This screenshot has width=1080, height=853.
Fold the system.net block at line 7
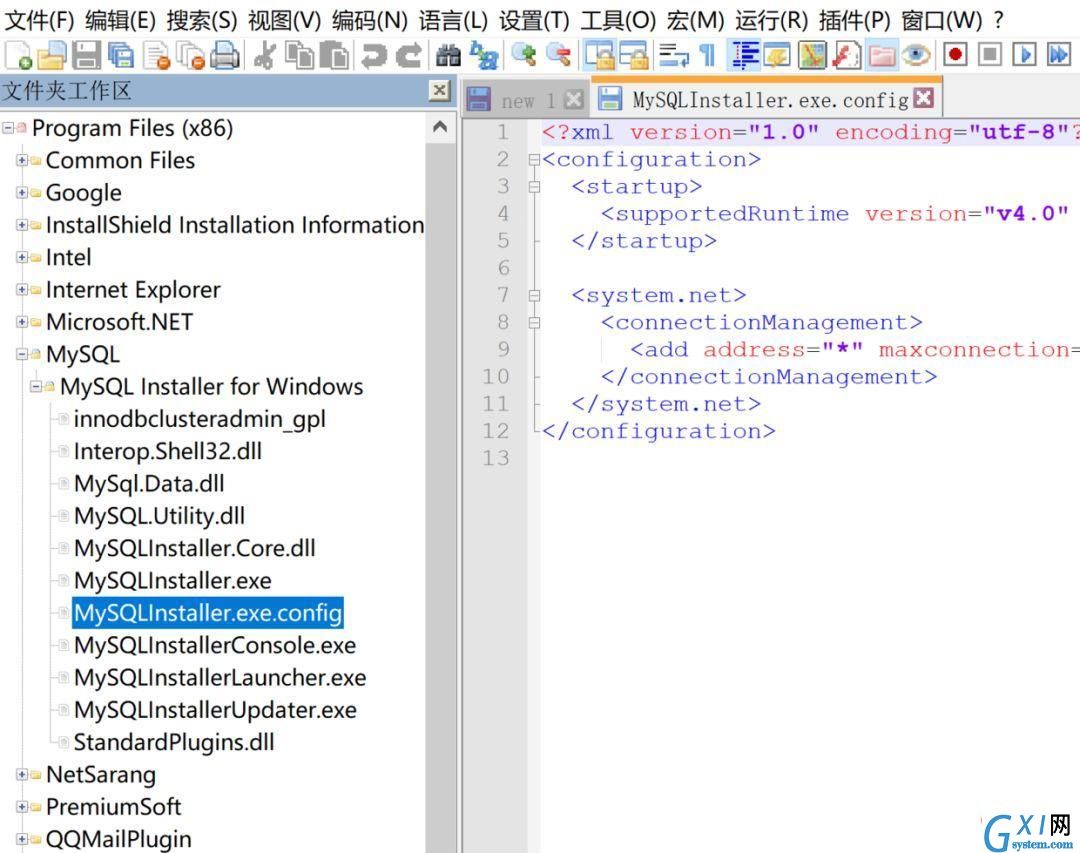(534, 296)
